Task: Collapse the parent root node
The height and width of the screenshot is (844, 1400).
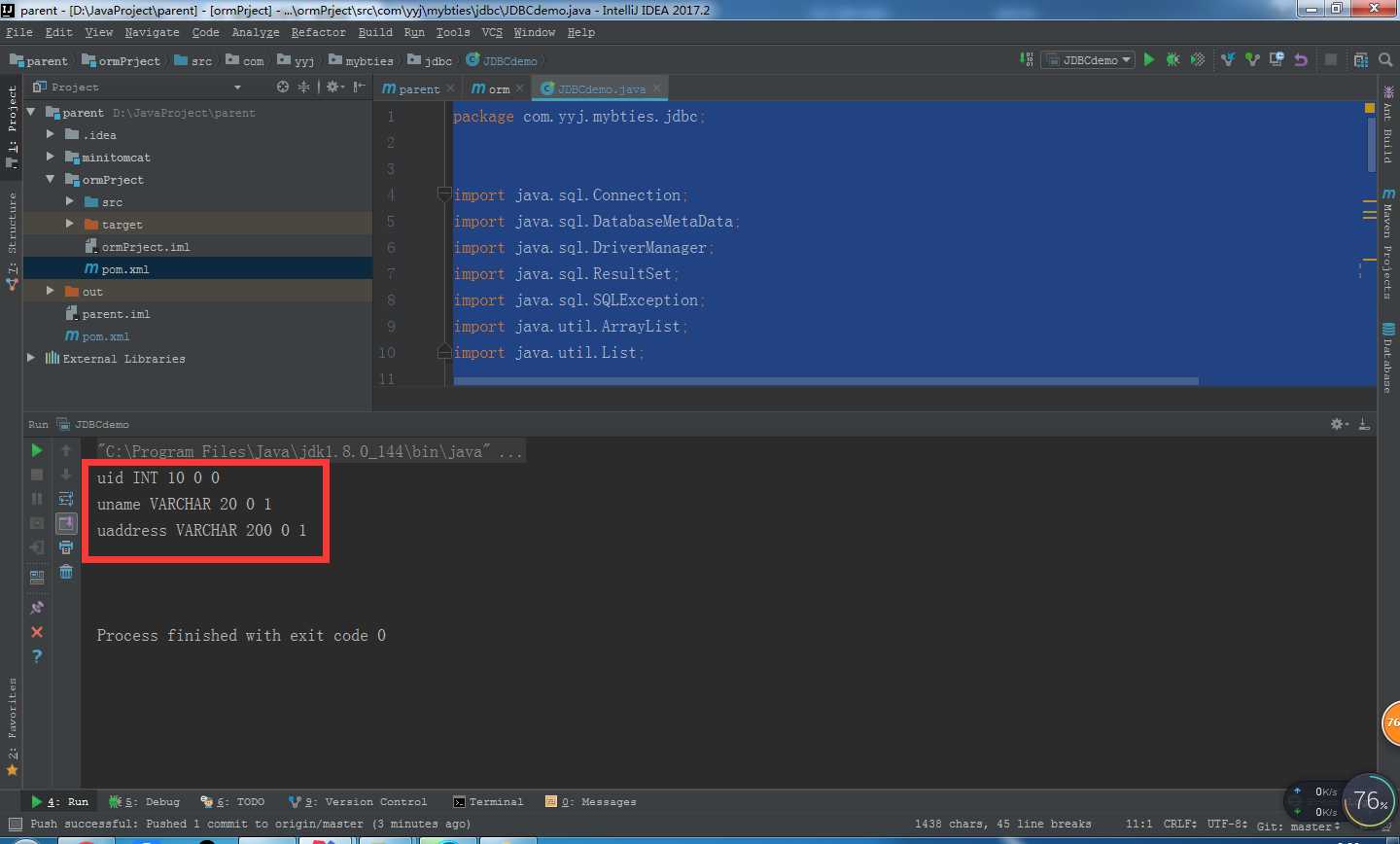Action: point(31,113)
